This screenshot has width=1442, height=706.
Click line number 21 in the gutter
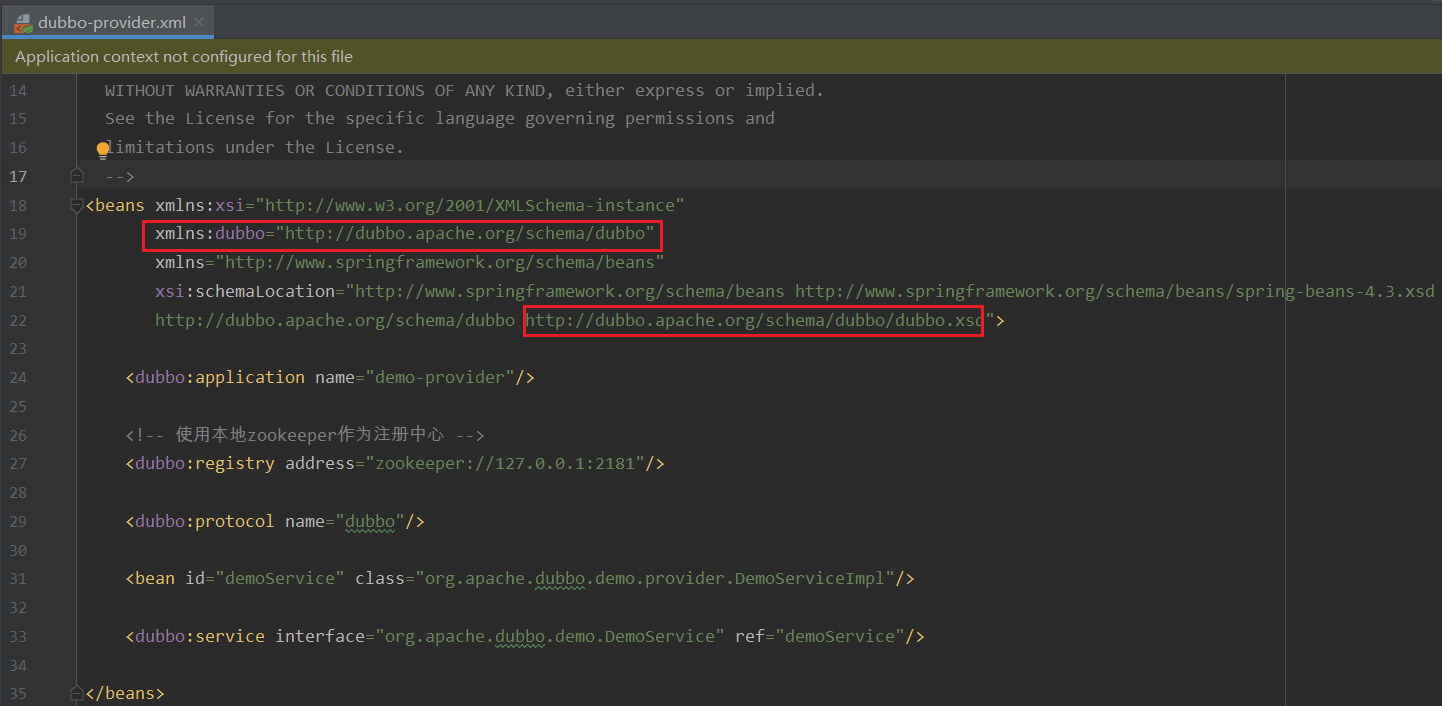18,291
